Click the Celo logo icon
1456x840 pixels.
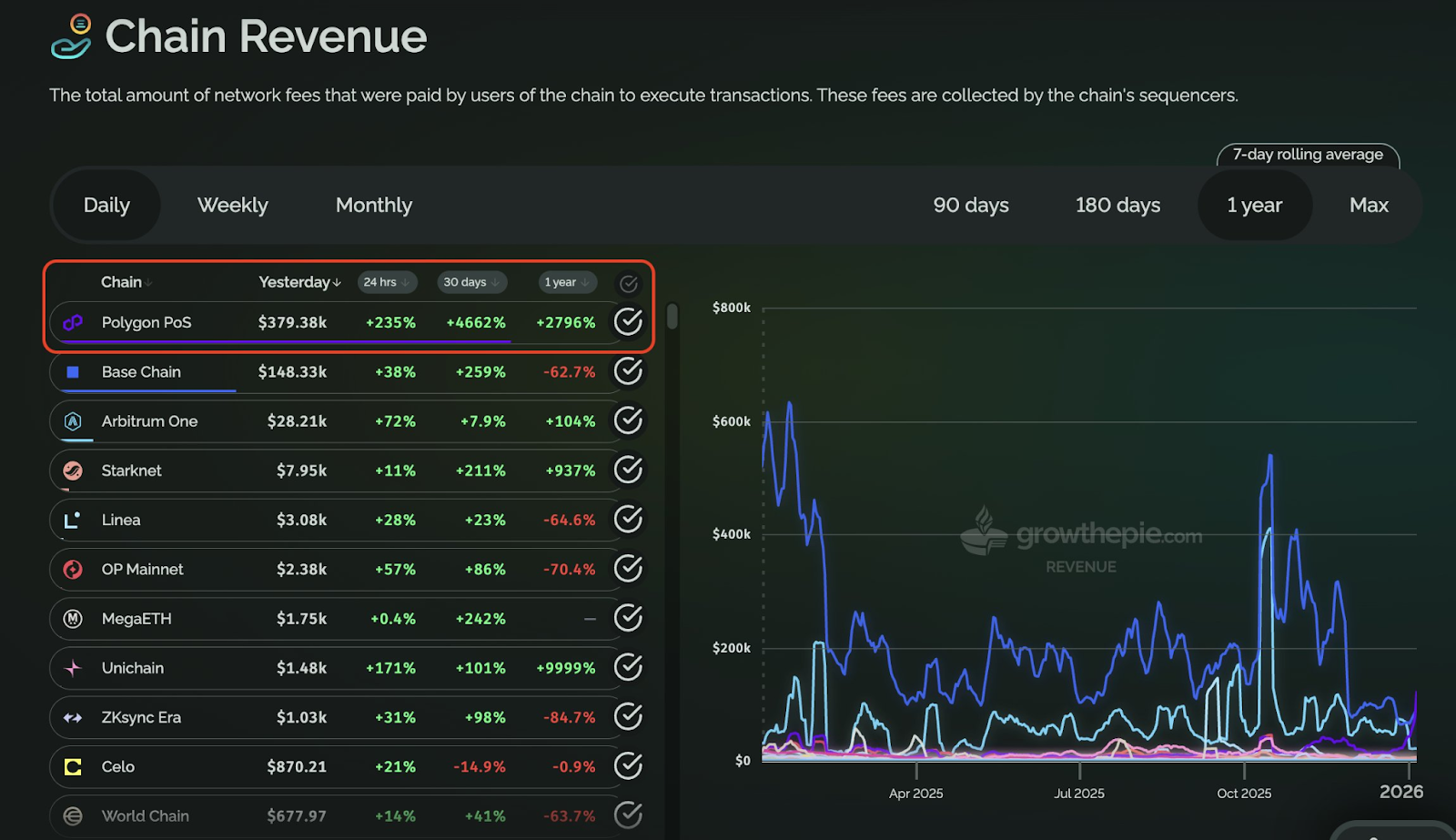(x=73, y=767)
